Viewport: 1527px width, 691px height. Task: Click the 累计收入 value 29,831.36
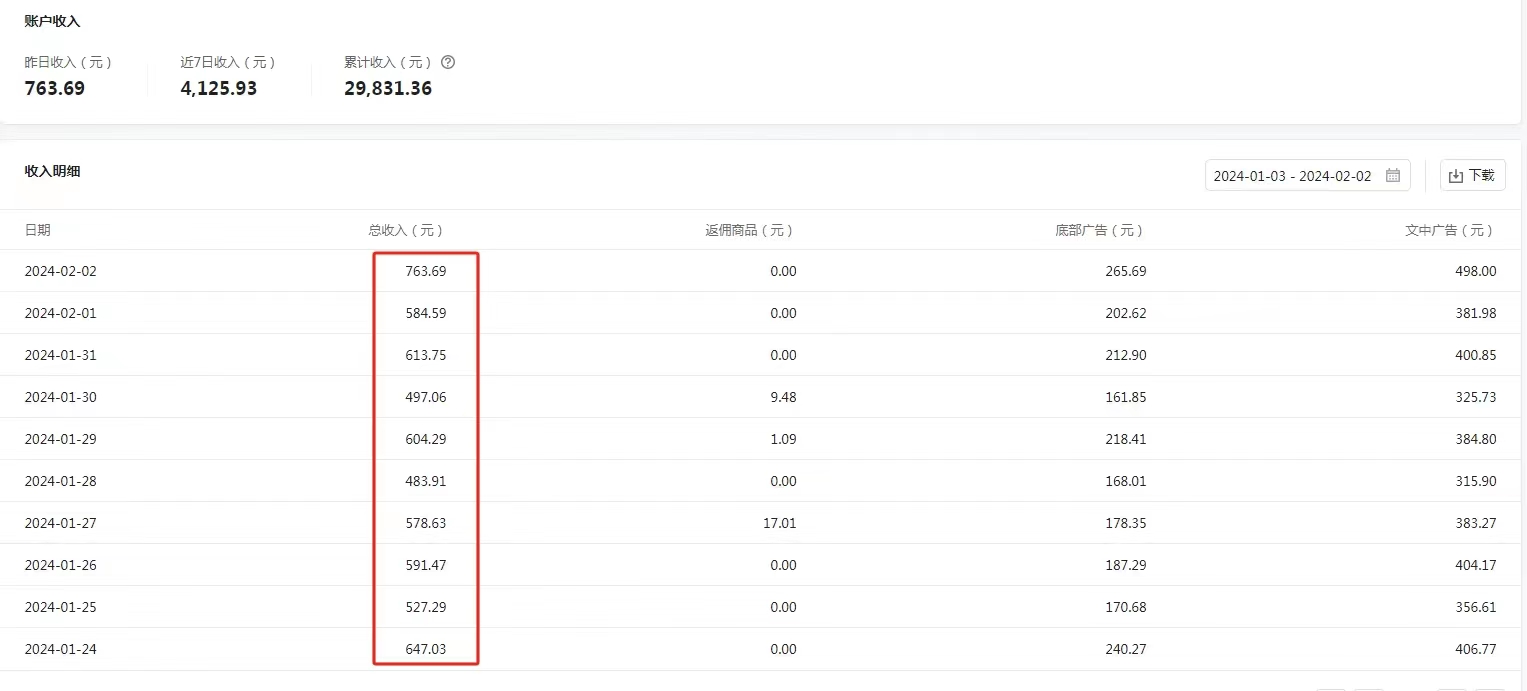(388, 88)
